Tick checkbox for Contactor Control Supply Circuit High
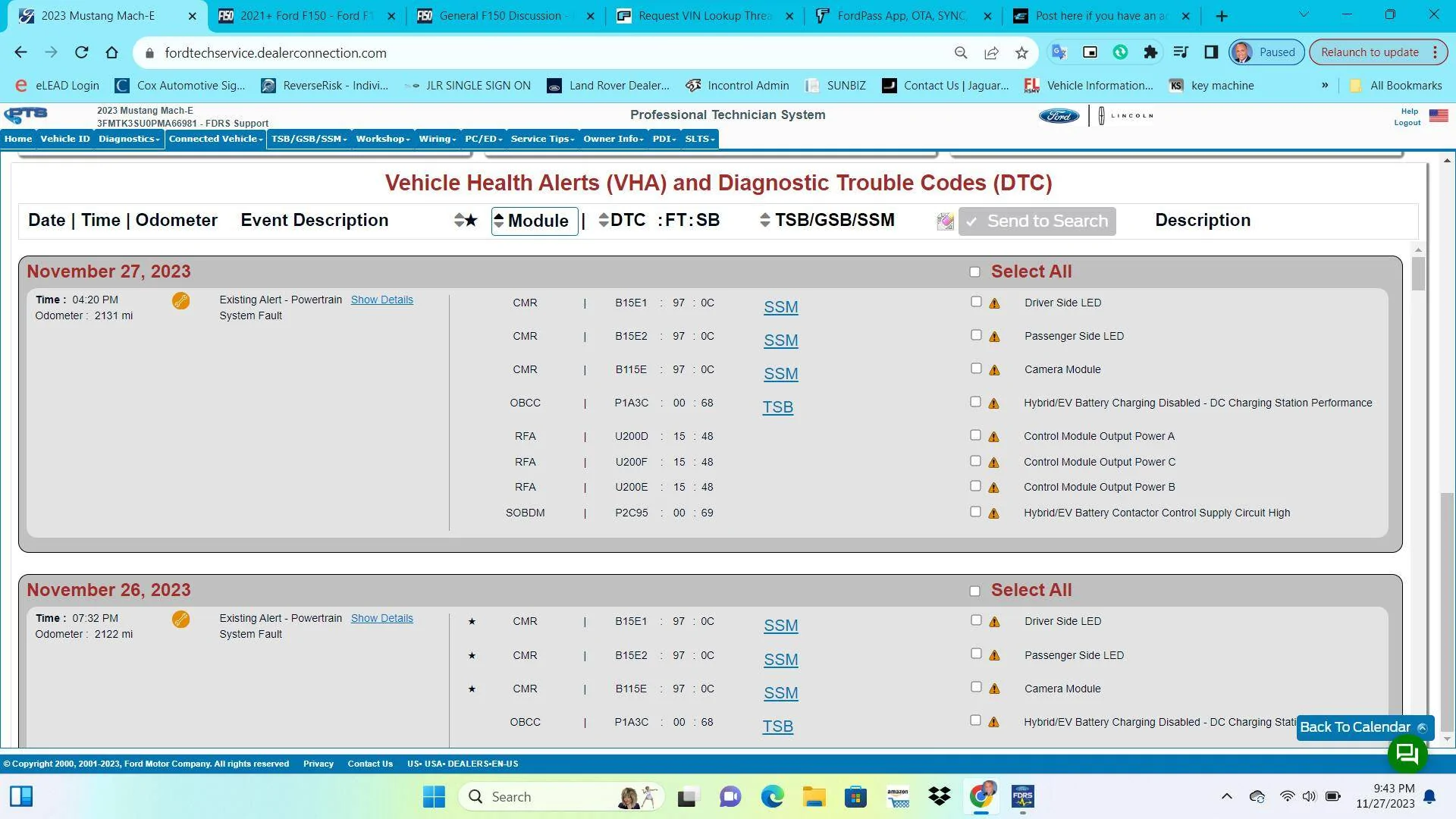1456x819 pixels. [975, 512]
